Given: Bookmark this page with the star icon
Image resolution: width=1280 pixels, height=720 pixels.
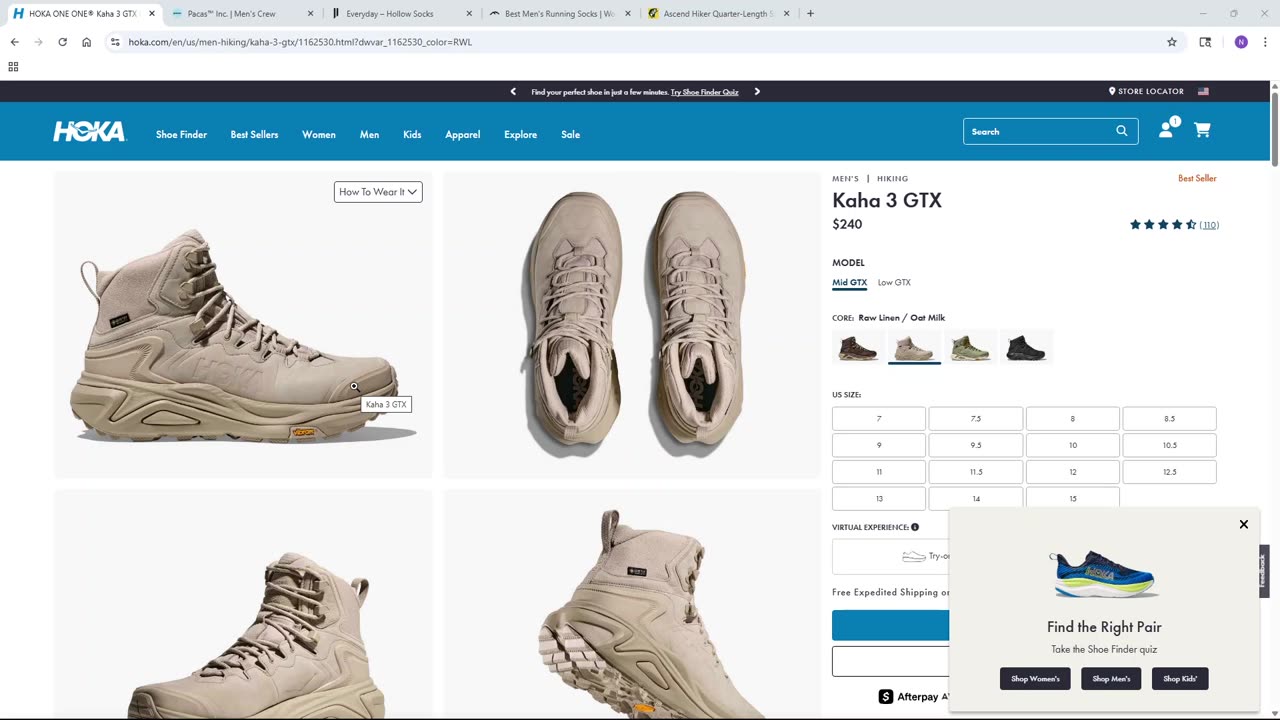Looking at the screenshot, I should pyautogui.click(x=1172, y=42).
